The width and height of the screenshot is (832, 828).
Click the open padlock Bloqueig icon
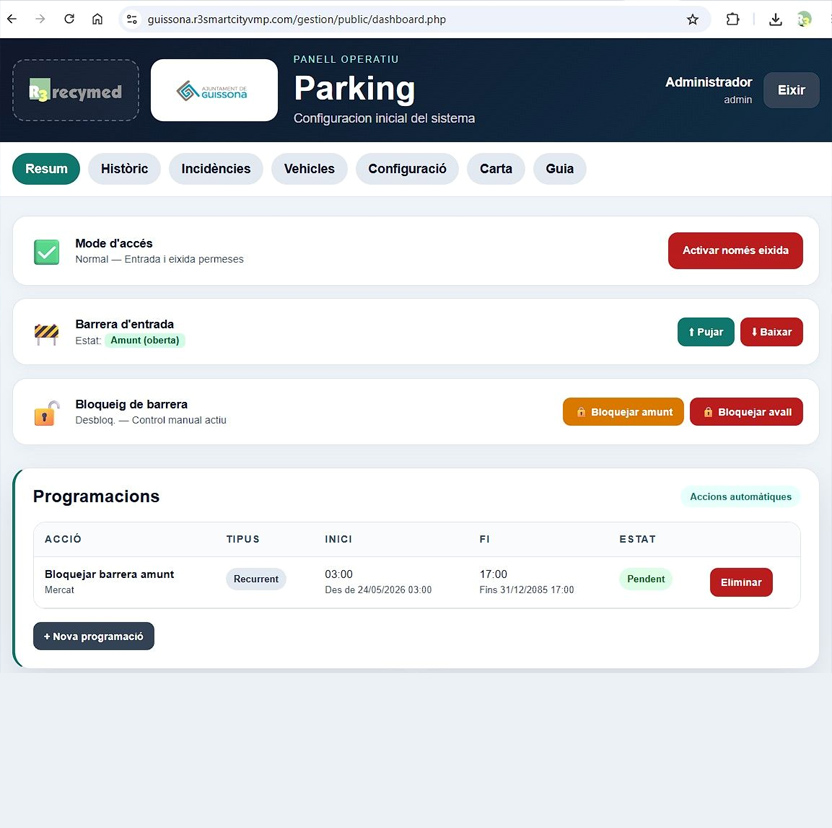47,413
